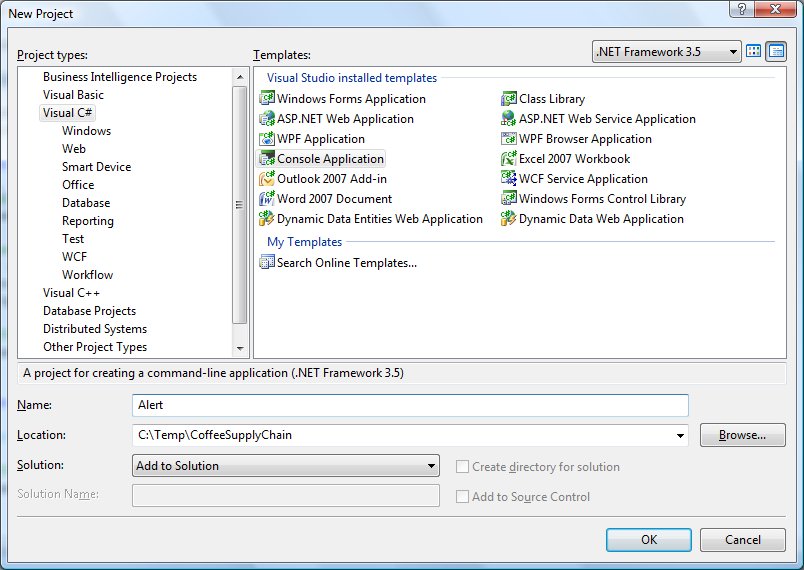The height and width of the screenshot is (570, 804).
Task: Switch templates to large icons view
Action: tap(754, 51)
